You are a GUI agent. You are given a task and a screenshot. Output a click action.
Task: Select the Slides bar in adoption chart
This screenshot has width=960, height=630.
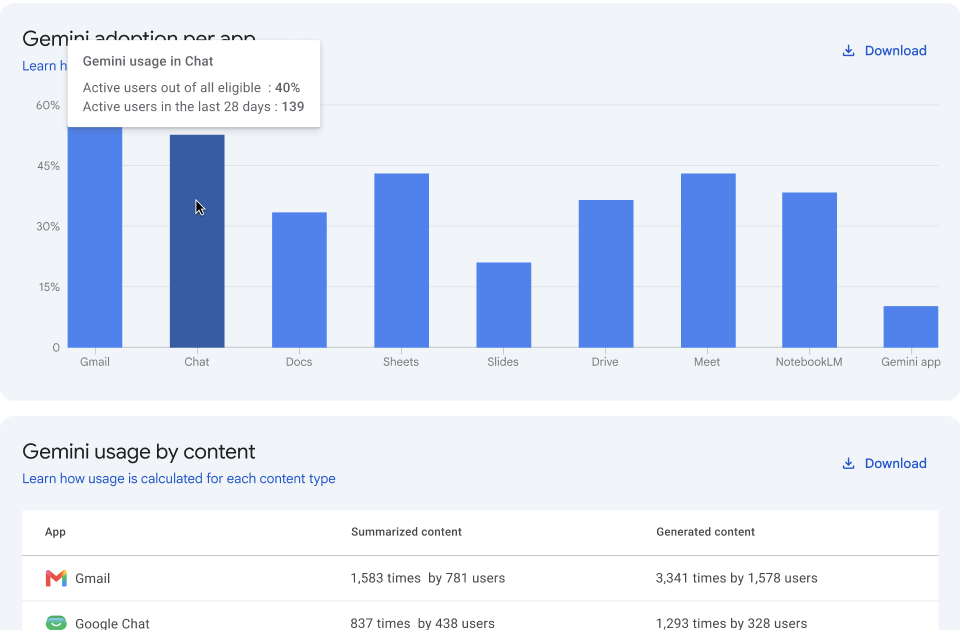(504, 305)
